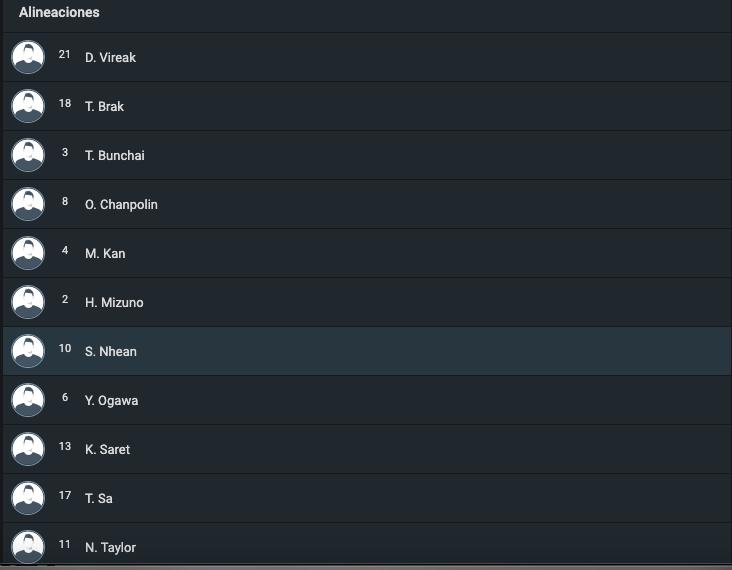Image resolution: width=732 pixels, height=570 pixels.
Task: Select the O. Chanpolin name
Action: point(121,204)
